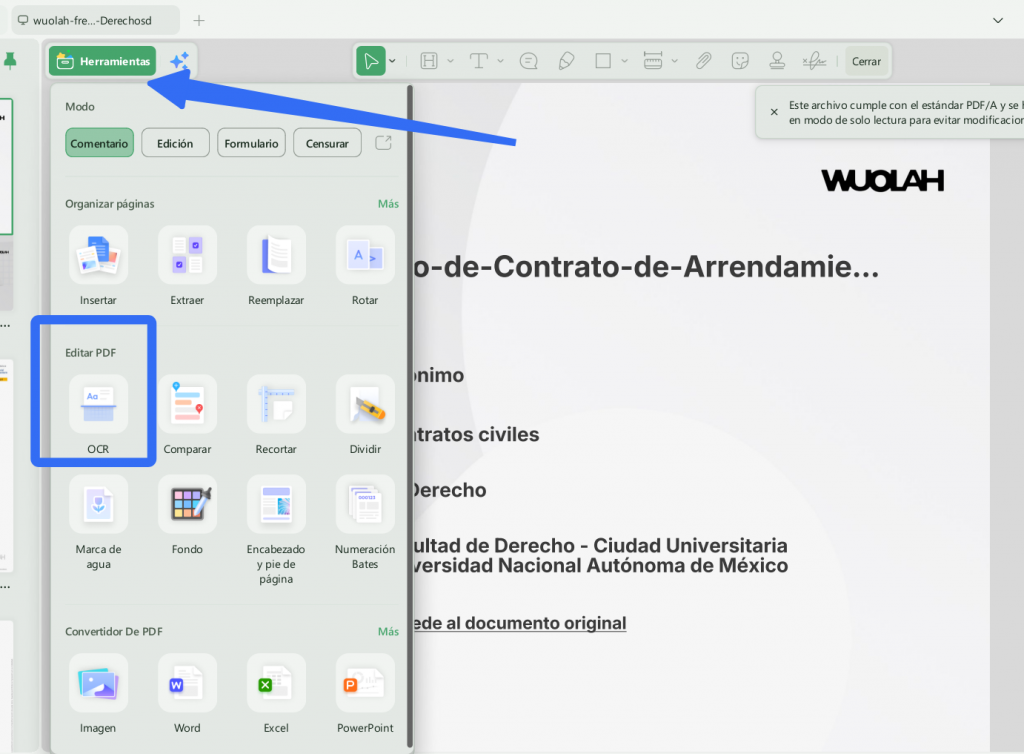Select the cursor selection tool
The width and height of the screenshot is (1024, 754).
click(x=371, y=61)
